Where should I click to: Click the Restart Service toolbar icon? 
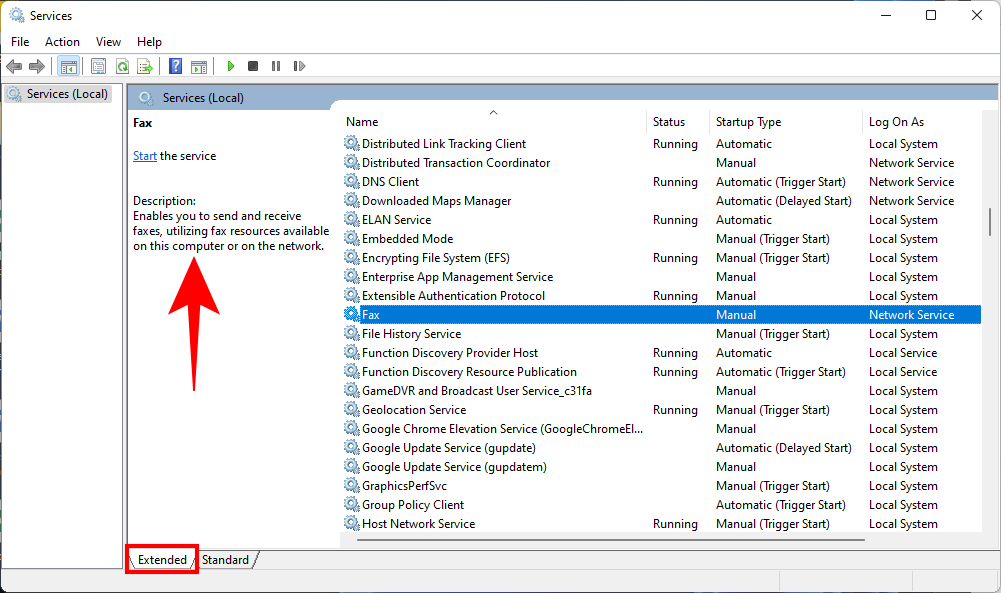[x=299, y=66]
